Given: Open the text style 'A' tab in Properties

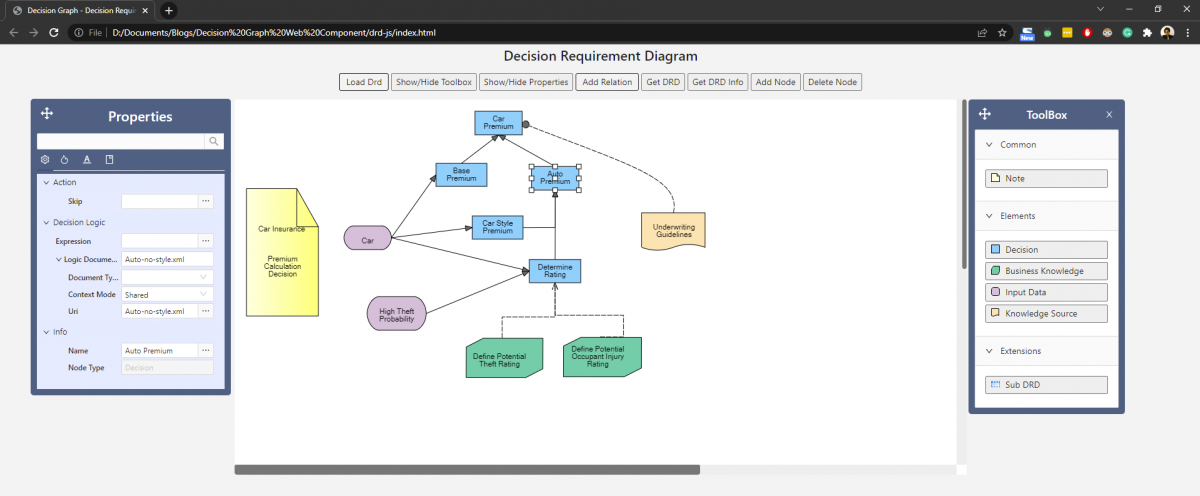Looking at the screenshot, I should click(87, 159).
